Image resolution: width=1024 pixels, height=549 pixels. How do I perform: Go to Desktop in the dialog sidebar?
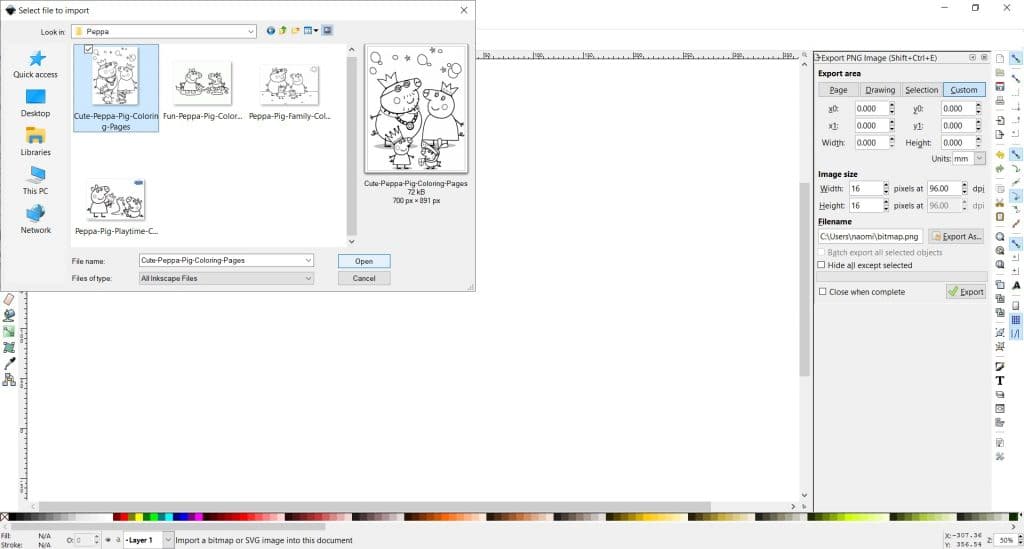click(x=35, y=103)
